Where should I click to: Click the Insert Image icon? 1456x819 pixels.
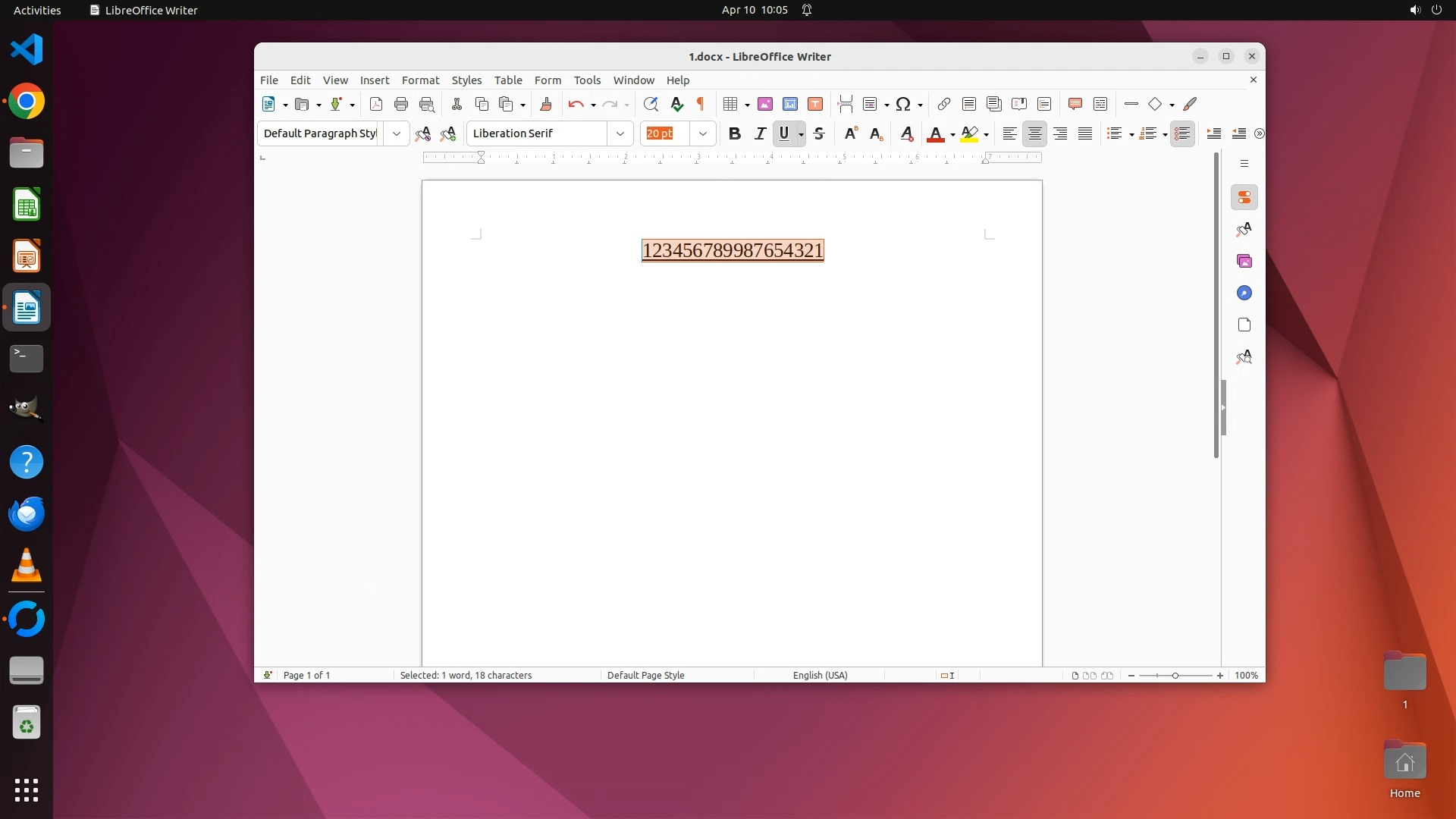click(764, 105)
